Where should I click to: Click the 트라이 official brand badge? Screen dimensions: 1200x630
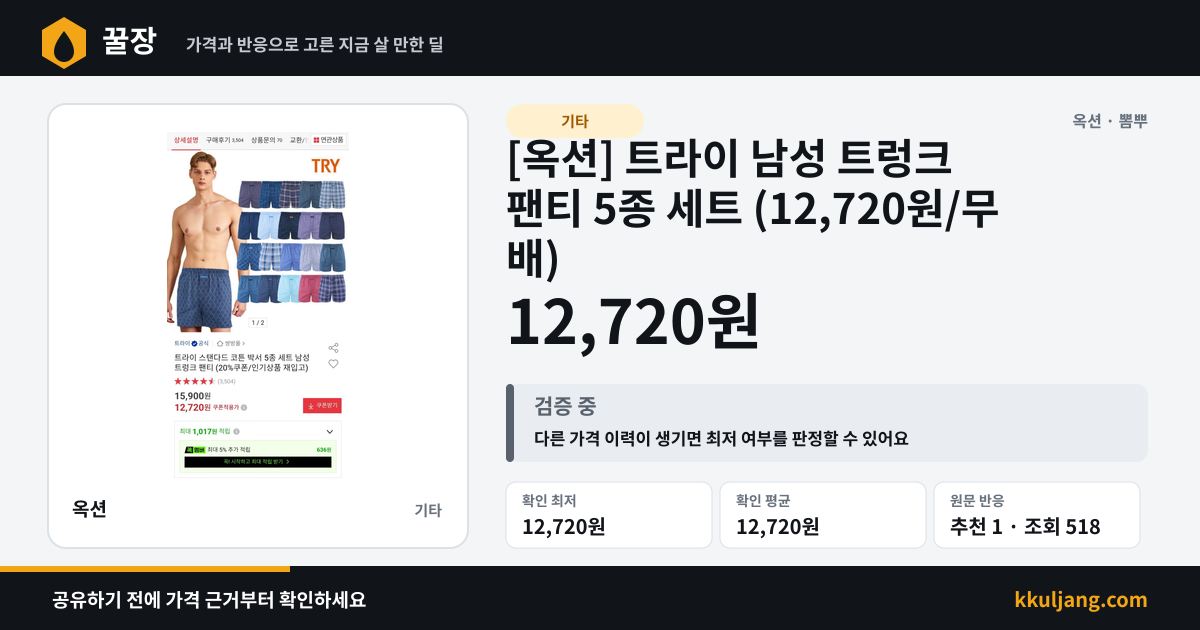(x=191, y=343)
